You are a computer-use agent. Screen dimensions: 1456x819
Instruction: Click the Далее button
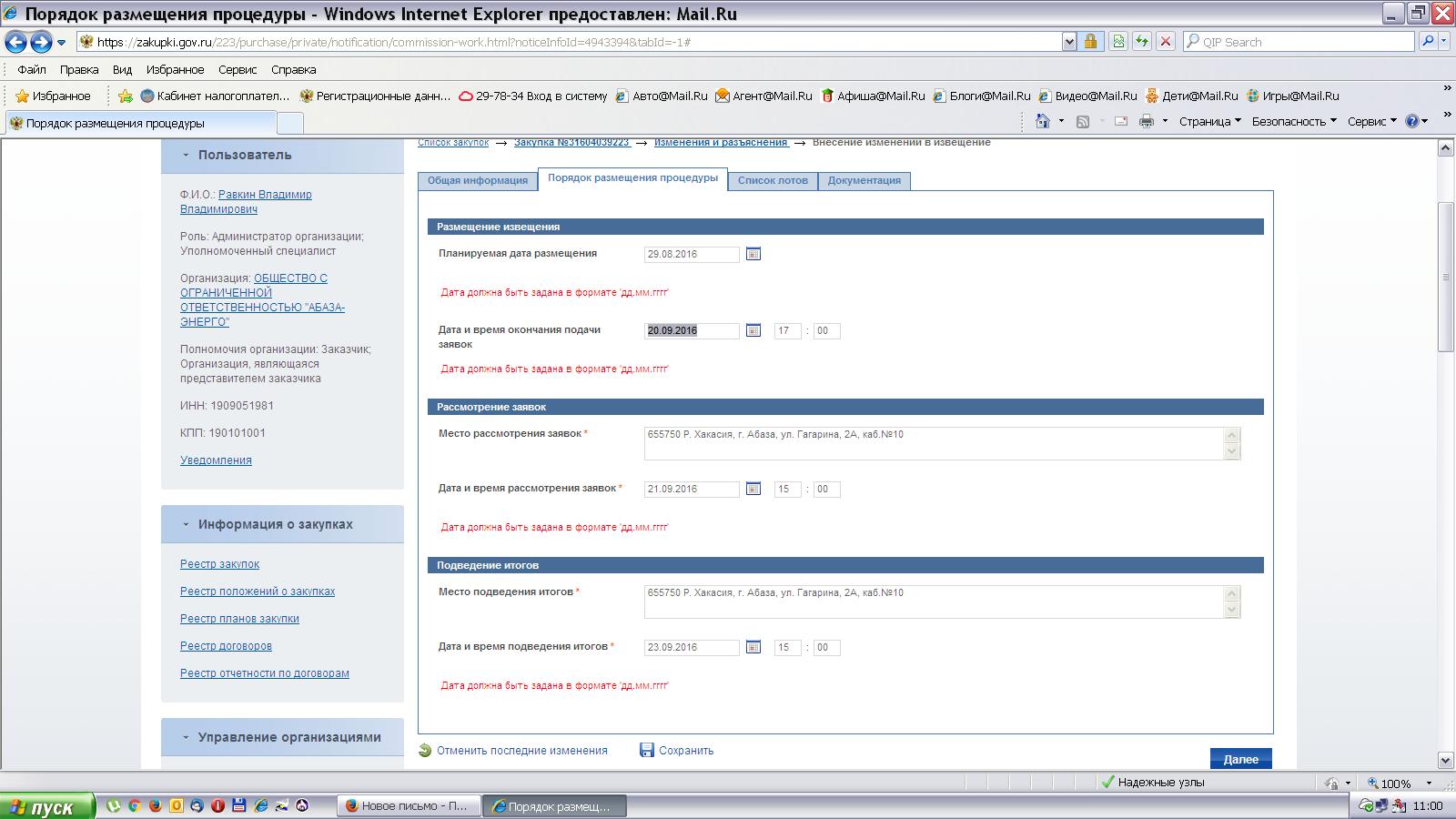coord(1240,759)
